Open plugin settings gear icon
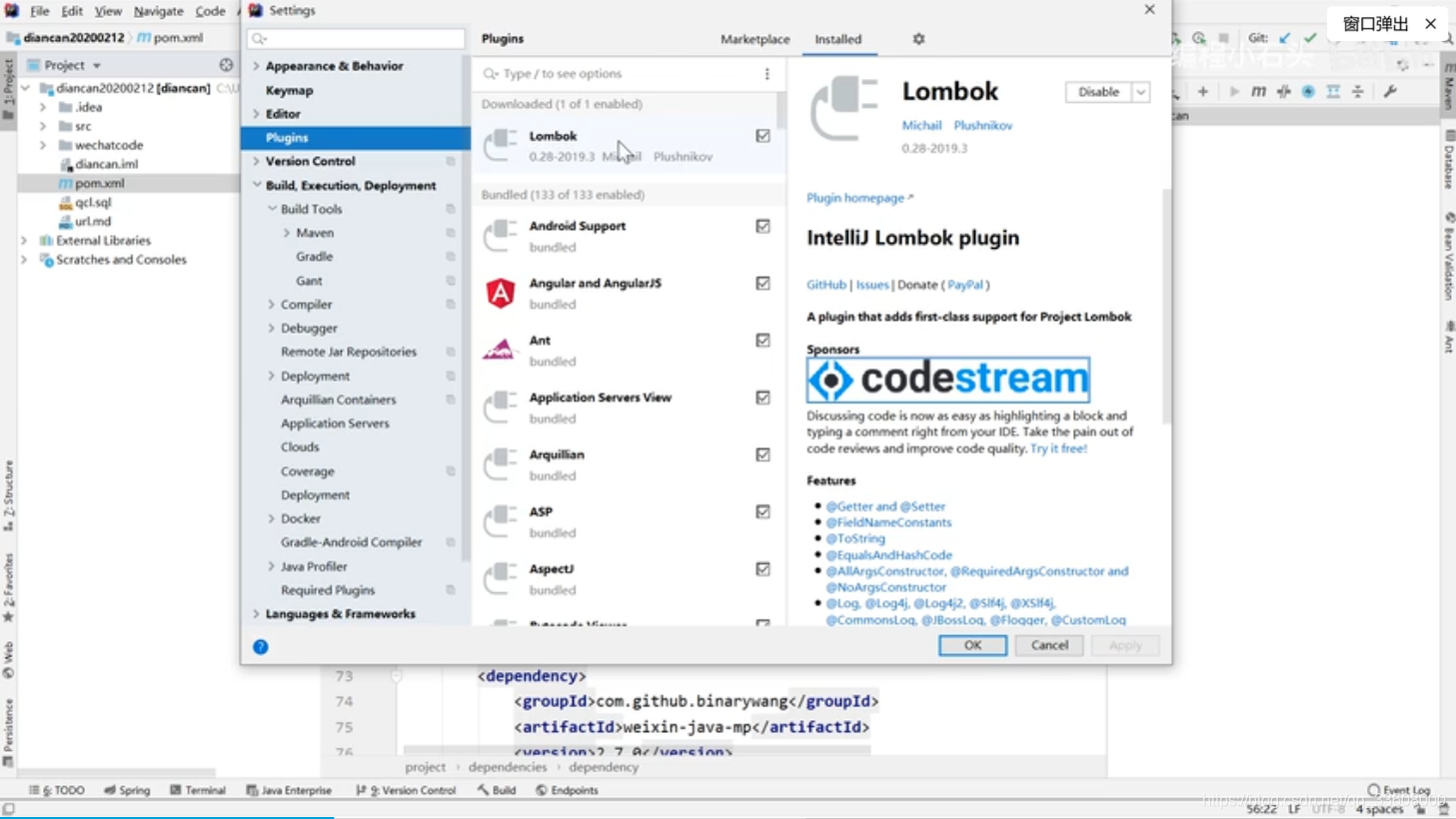This screenshot has width=1456, height=819. pyautogui.click(x=918, y=39)
